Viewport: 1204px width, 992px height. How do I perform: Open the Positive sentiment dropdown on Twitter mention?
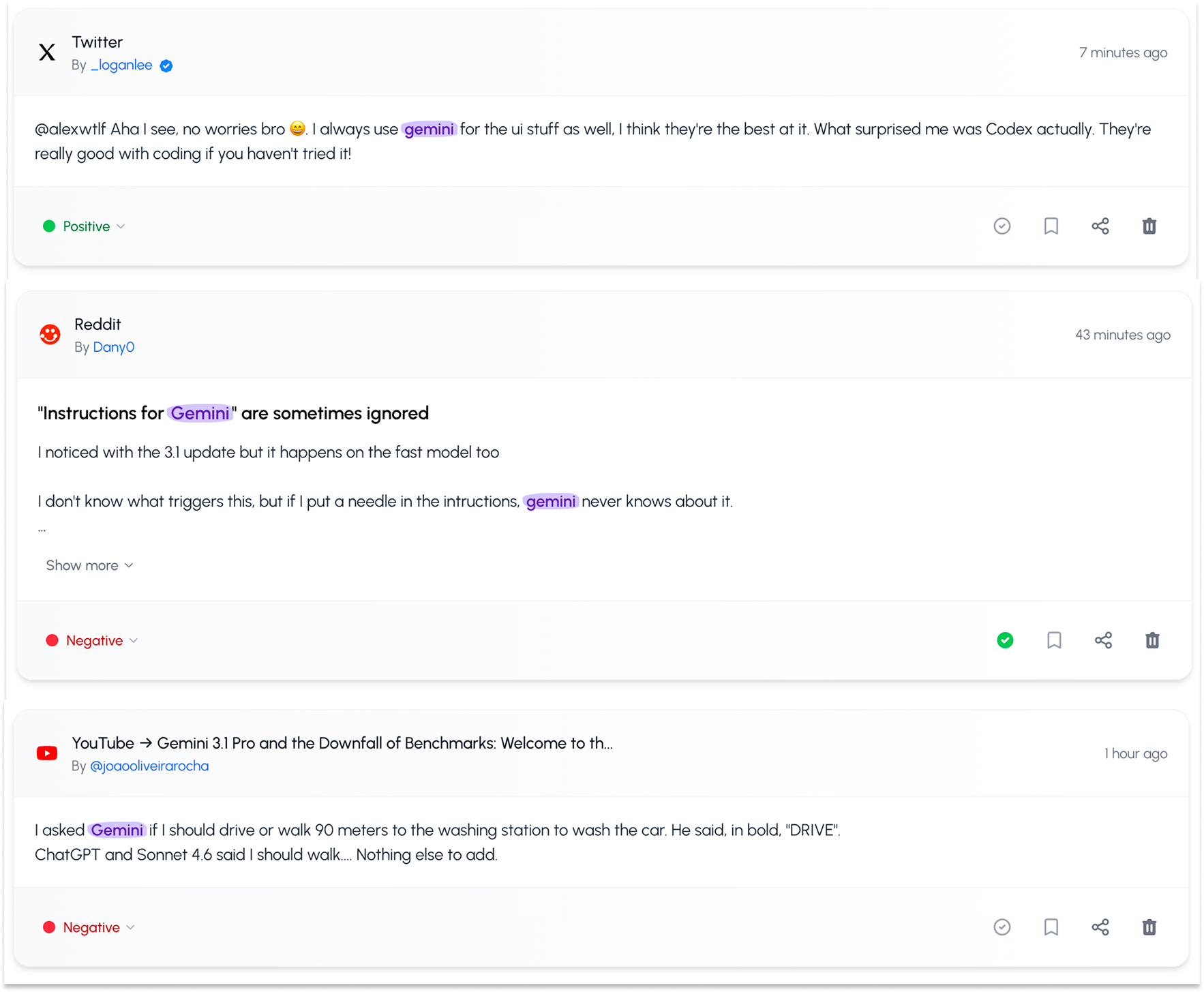(x=83, y=226)
